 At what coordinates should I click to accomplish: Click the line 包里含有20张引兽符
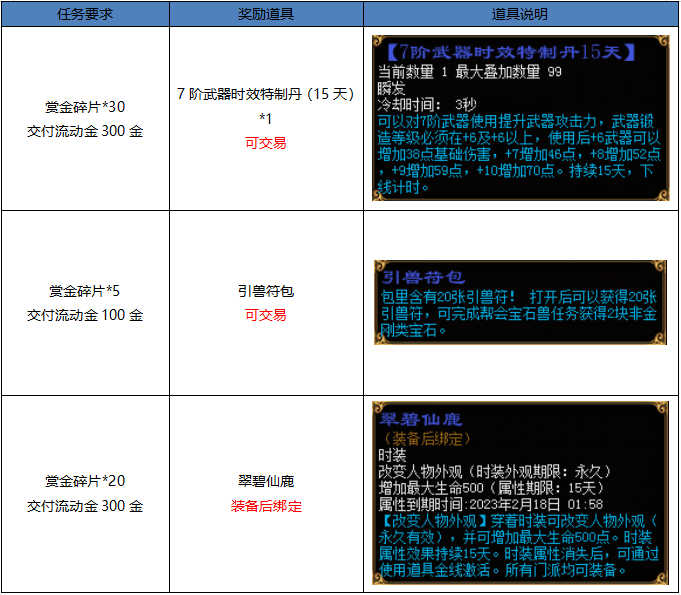[519, 298]
